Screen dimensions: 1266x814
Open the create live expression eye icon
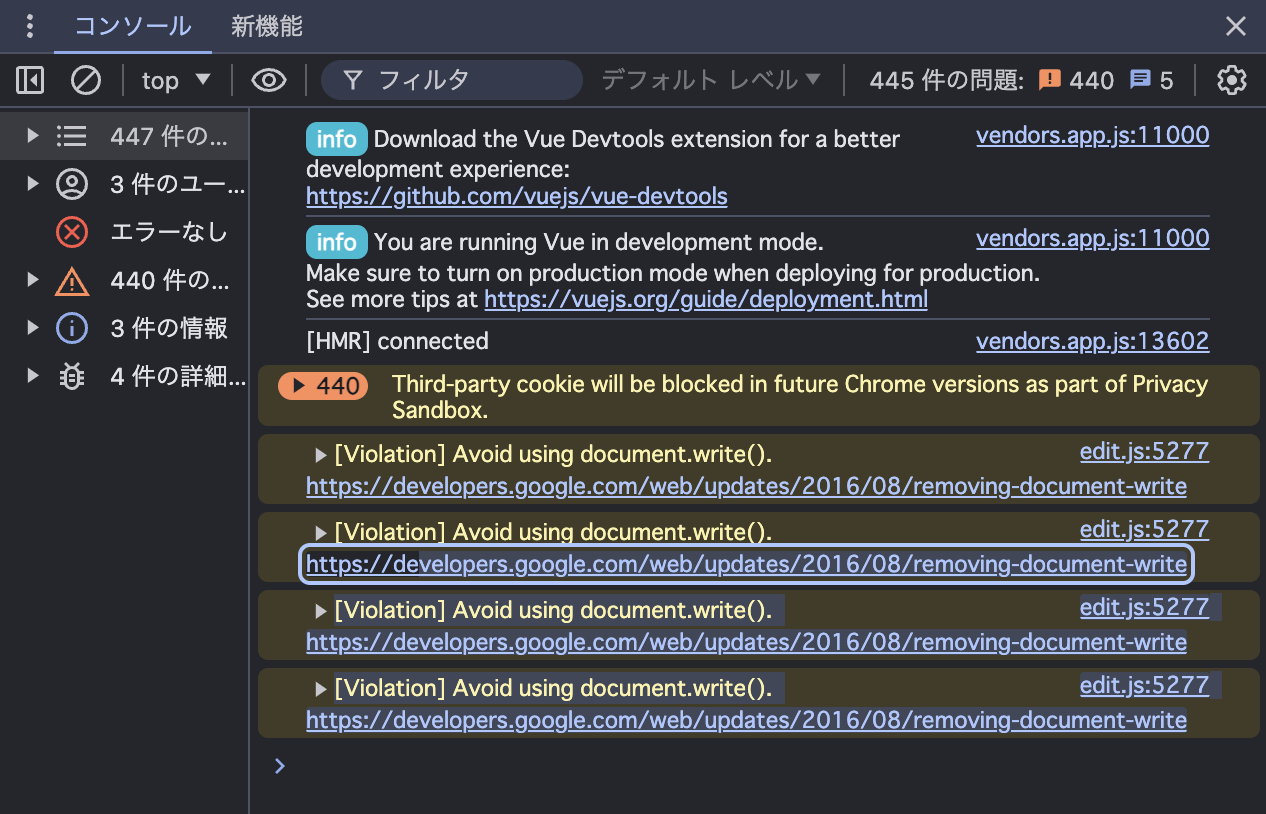pyautogui.click(x=268, y=80)
